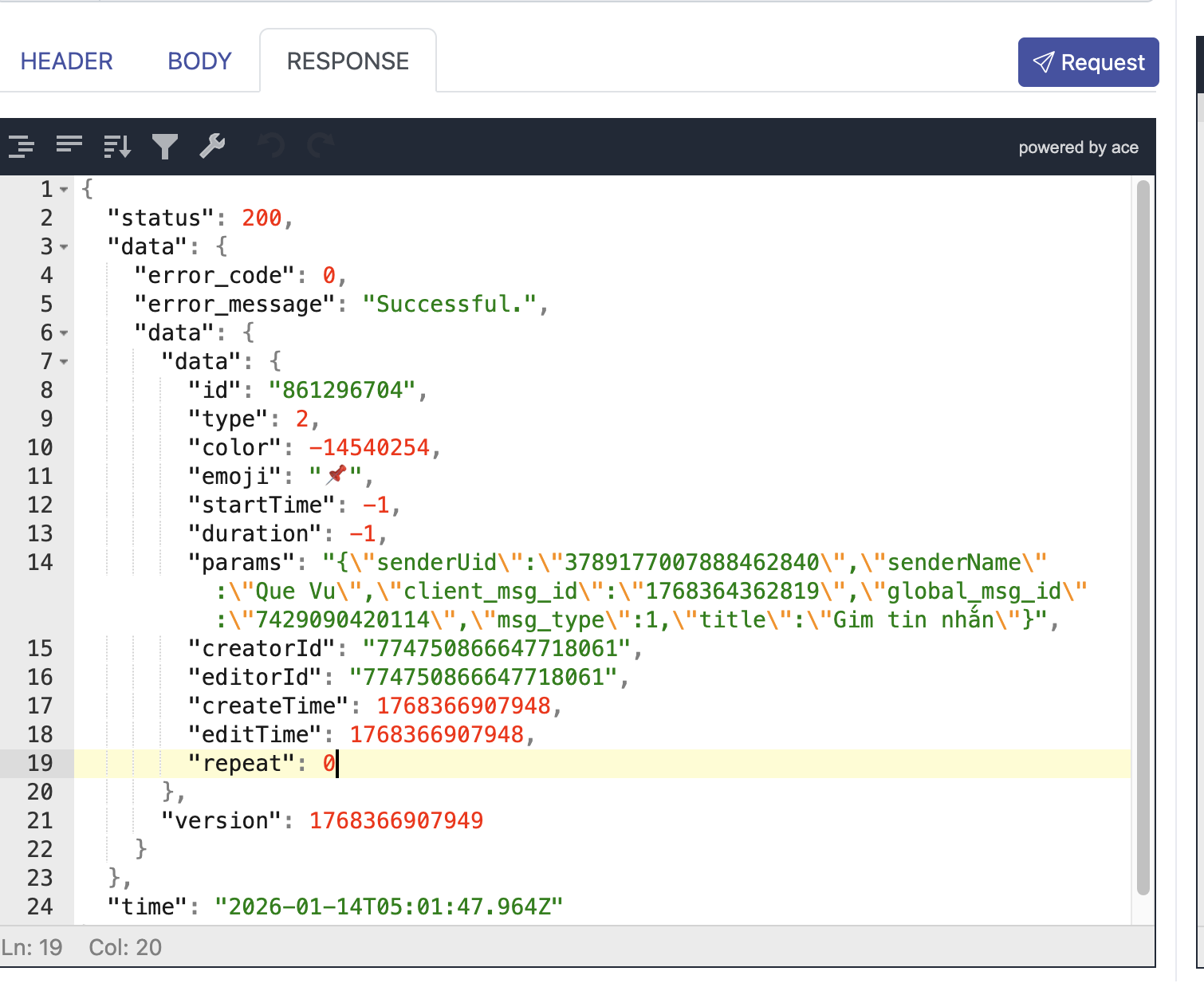
Task: Fold the "data" object on line 3
Action: (64, 247)
